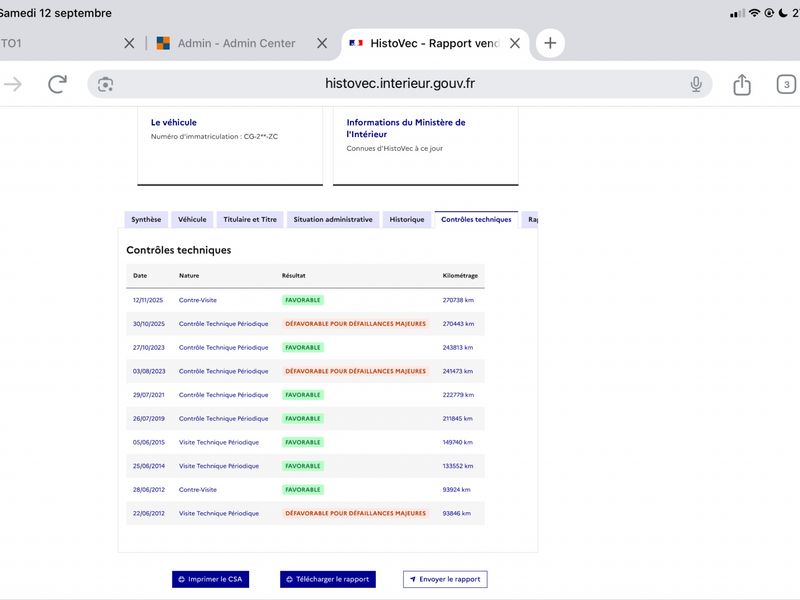Tap the microphone dictation icon
Viewport: 800px width, 600px height.
(x=696, y=84)
